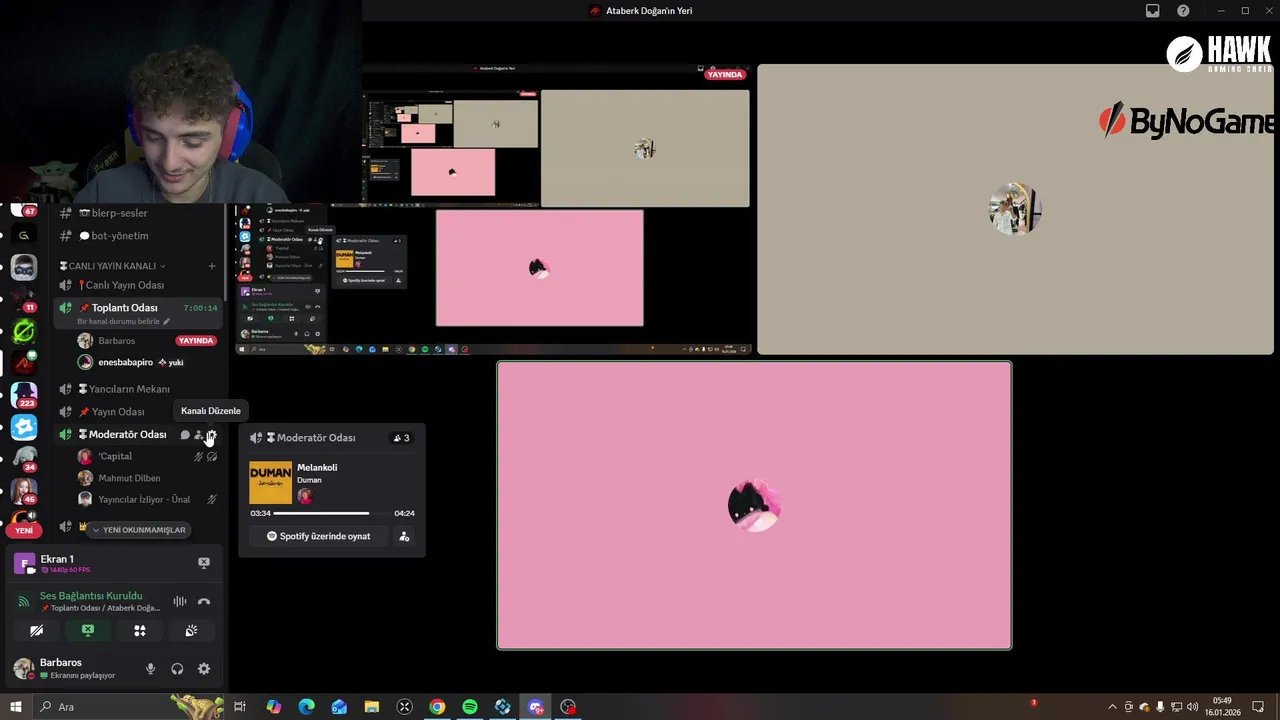Viewport: 1280px width, 720px height.
Task: Open the bot-yönetim text channel
Action: [138, 236]
